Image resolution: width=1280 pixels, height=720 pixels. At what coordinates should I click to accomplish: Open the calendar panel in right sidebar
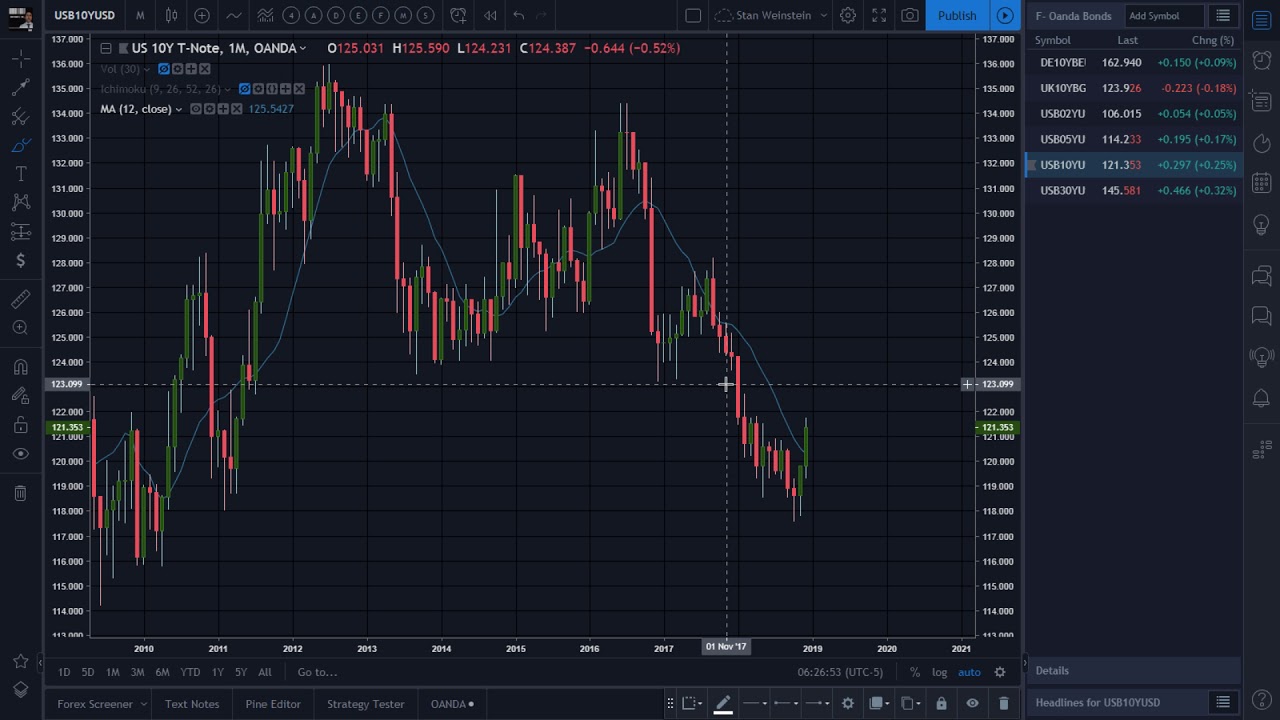1262,184
